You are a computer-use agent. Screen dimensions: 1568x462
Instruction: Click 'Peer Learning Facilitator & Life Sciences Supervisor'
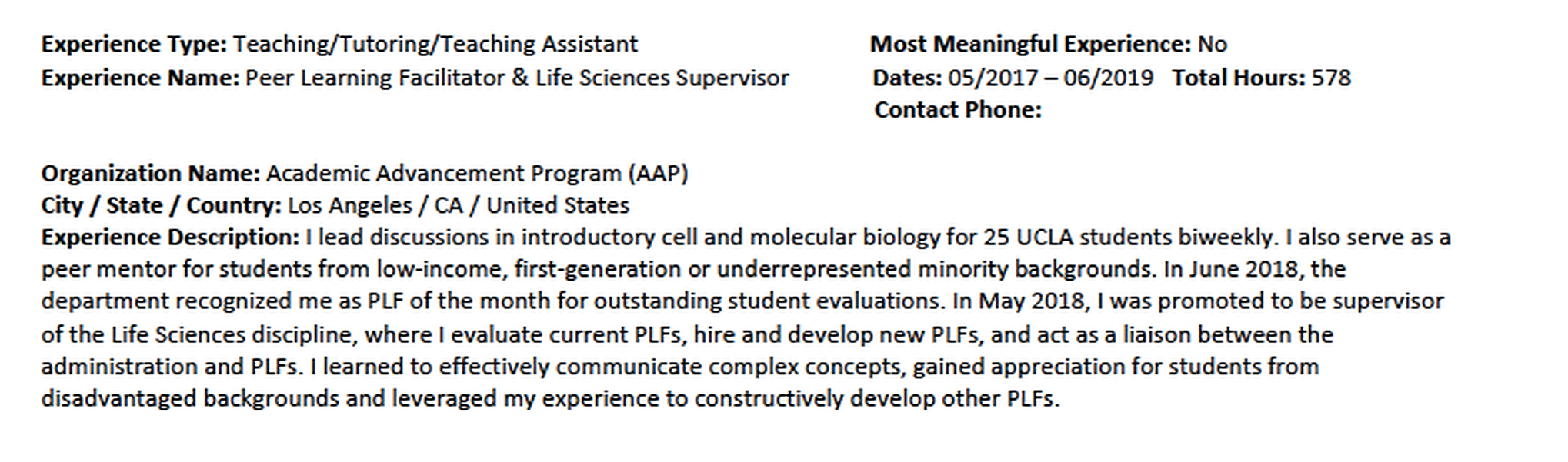pyautogui.click(x=517, y=78)
